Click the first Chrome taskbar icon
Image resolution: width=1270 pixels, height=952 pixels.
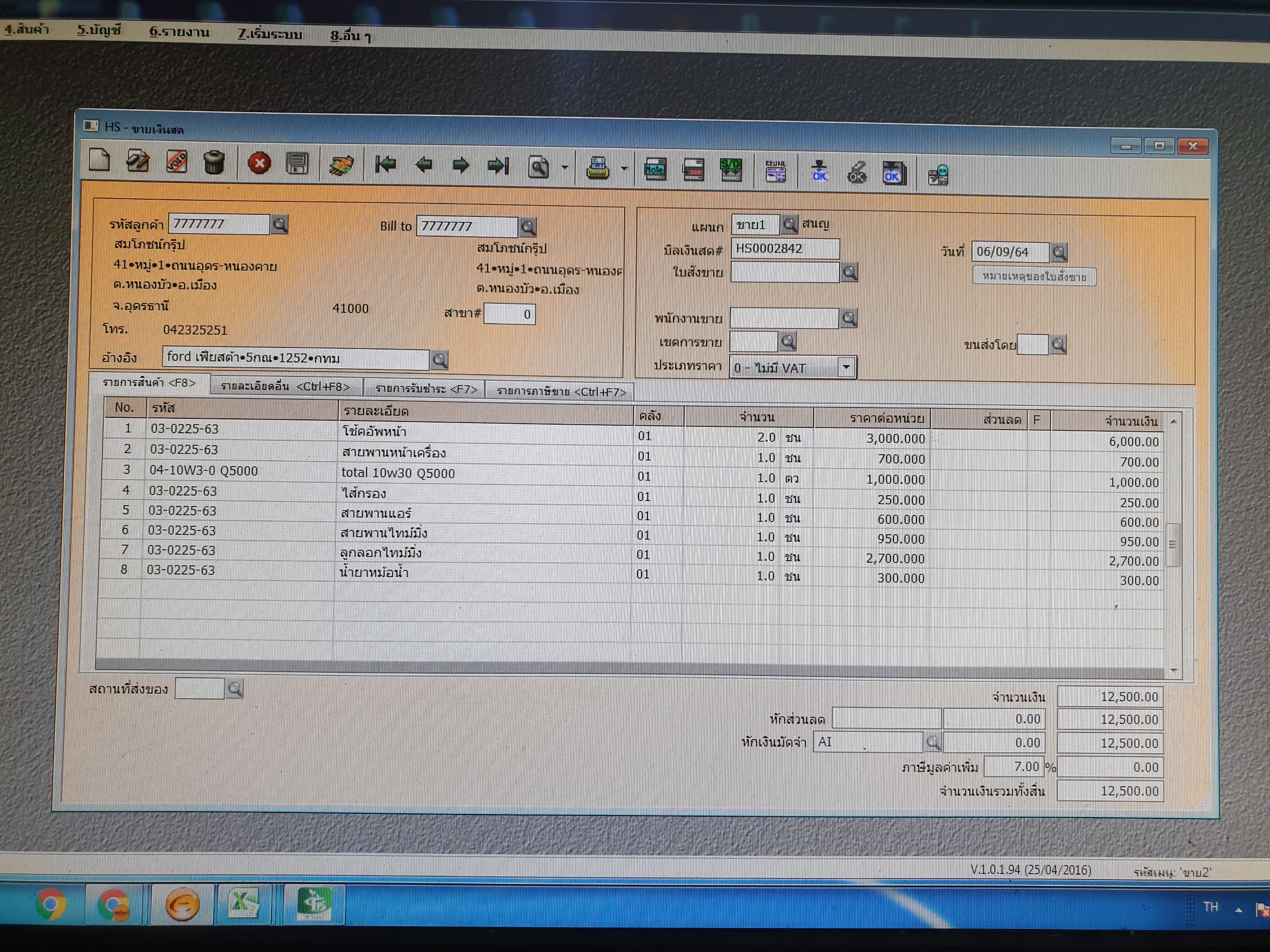pos(50,904)
